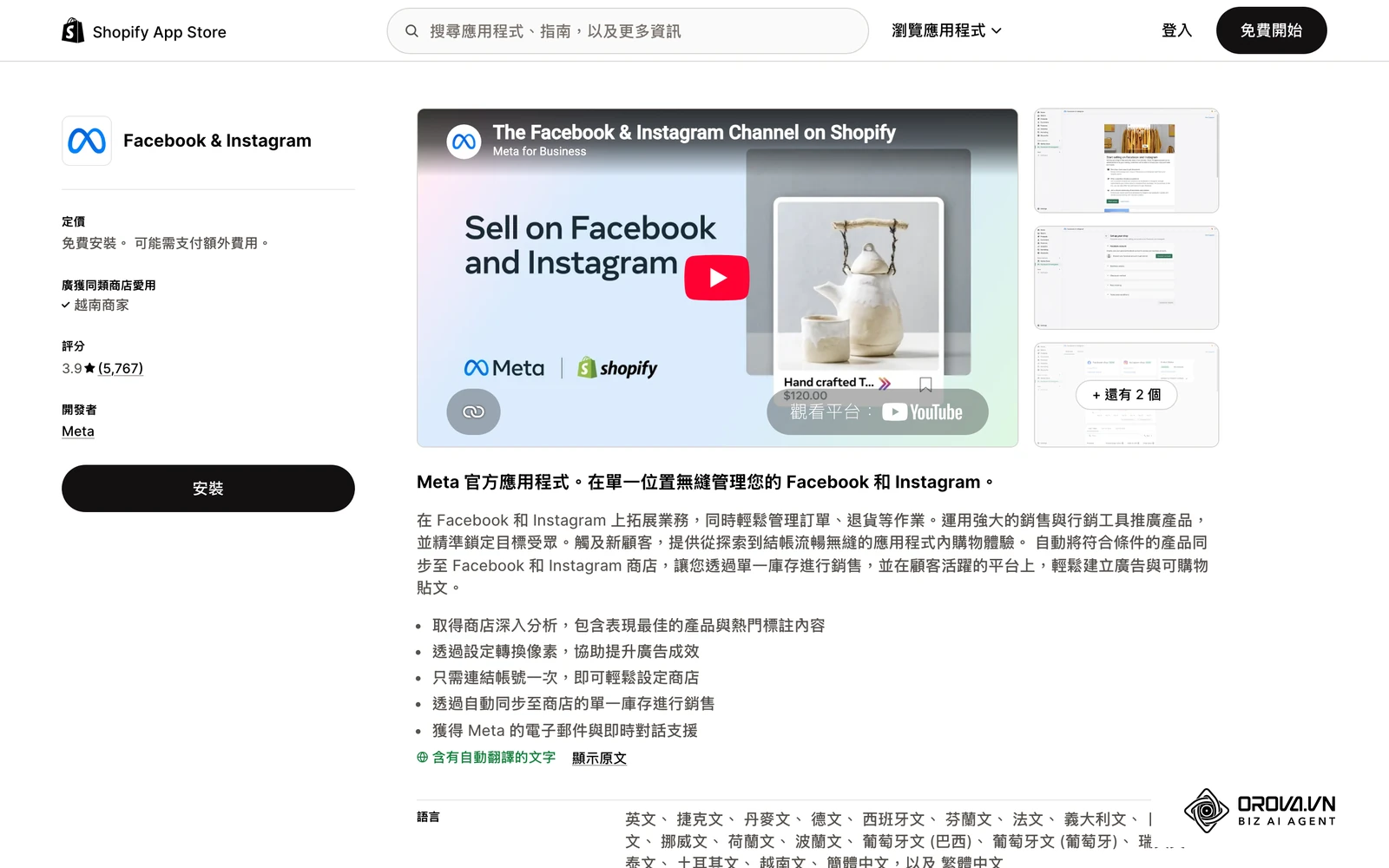Click the bookmark icon on product card
This screenshot has width=1389, height=868.
click(x=925, y=384)
